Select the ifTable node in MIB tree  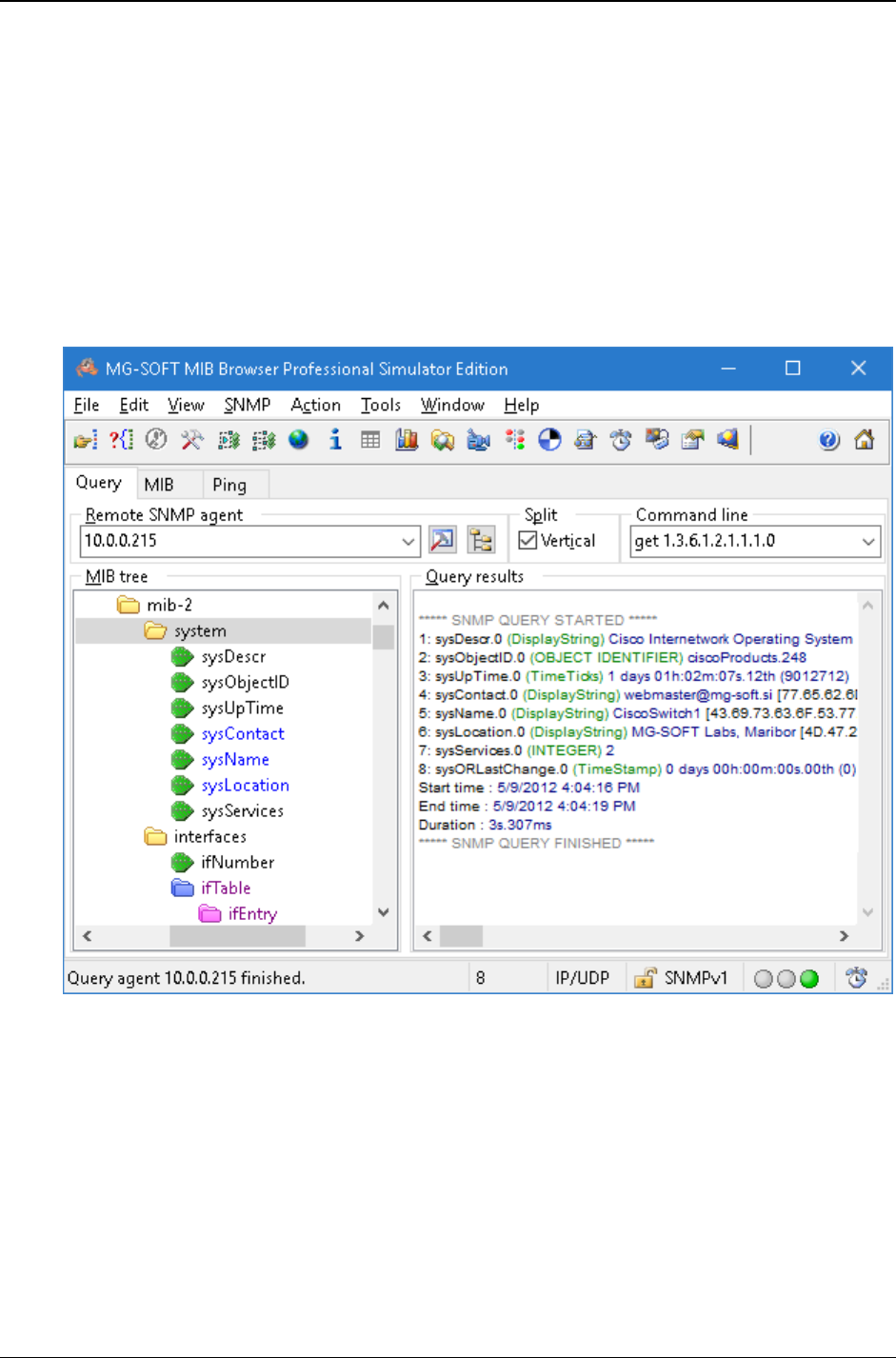211,888
